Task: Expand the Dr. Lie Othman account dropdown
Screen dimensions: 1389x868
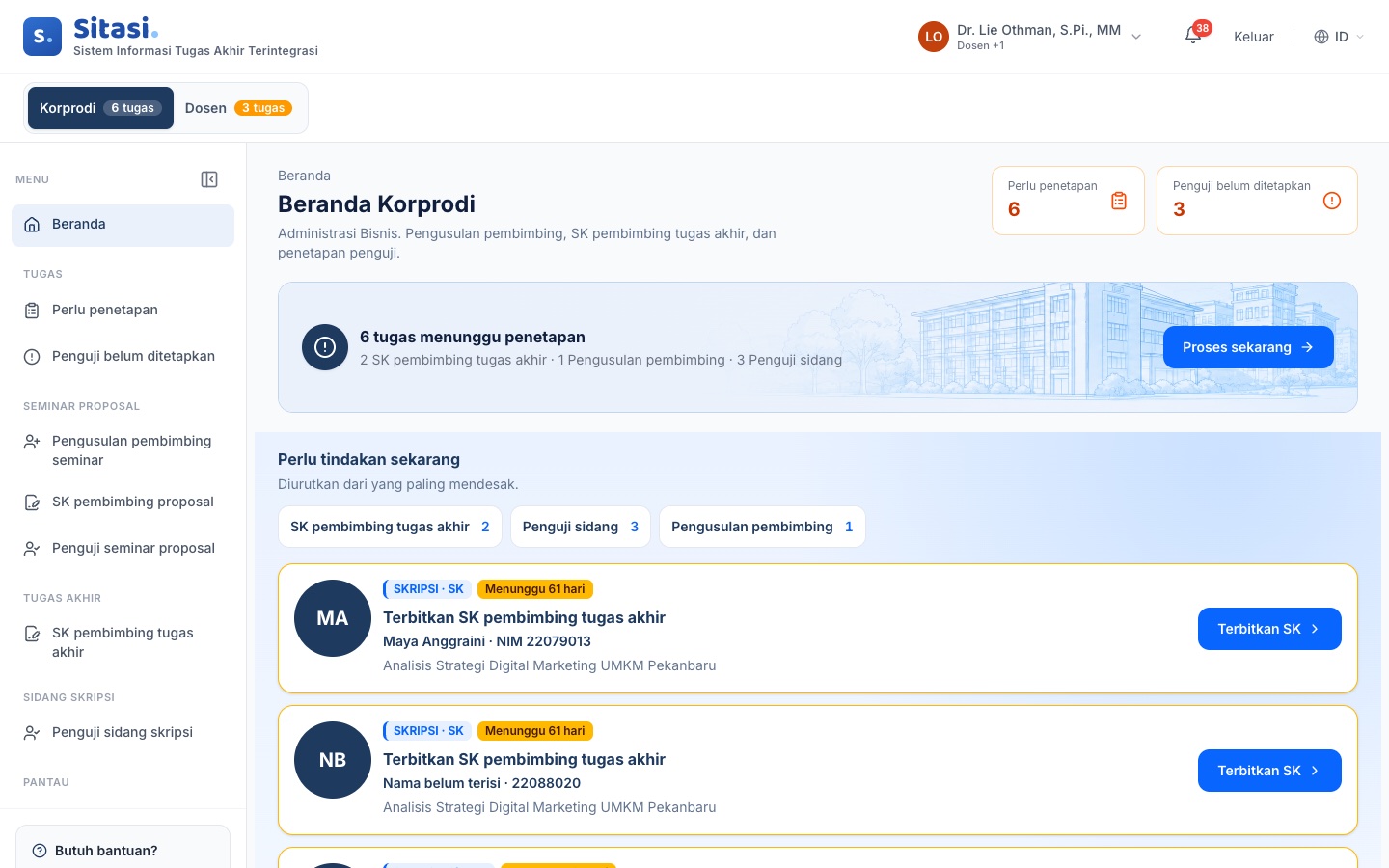Action: (x=1030, y=37)
